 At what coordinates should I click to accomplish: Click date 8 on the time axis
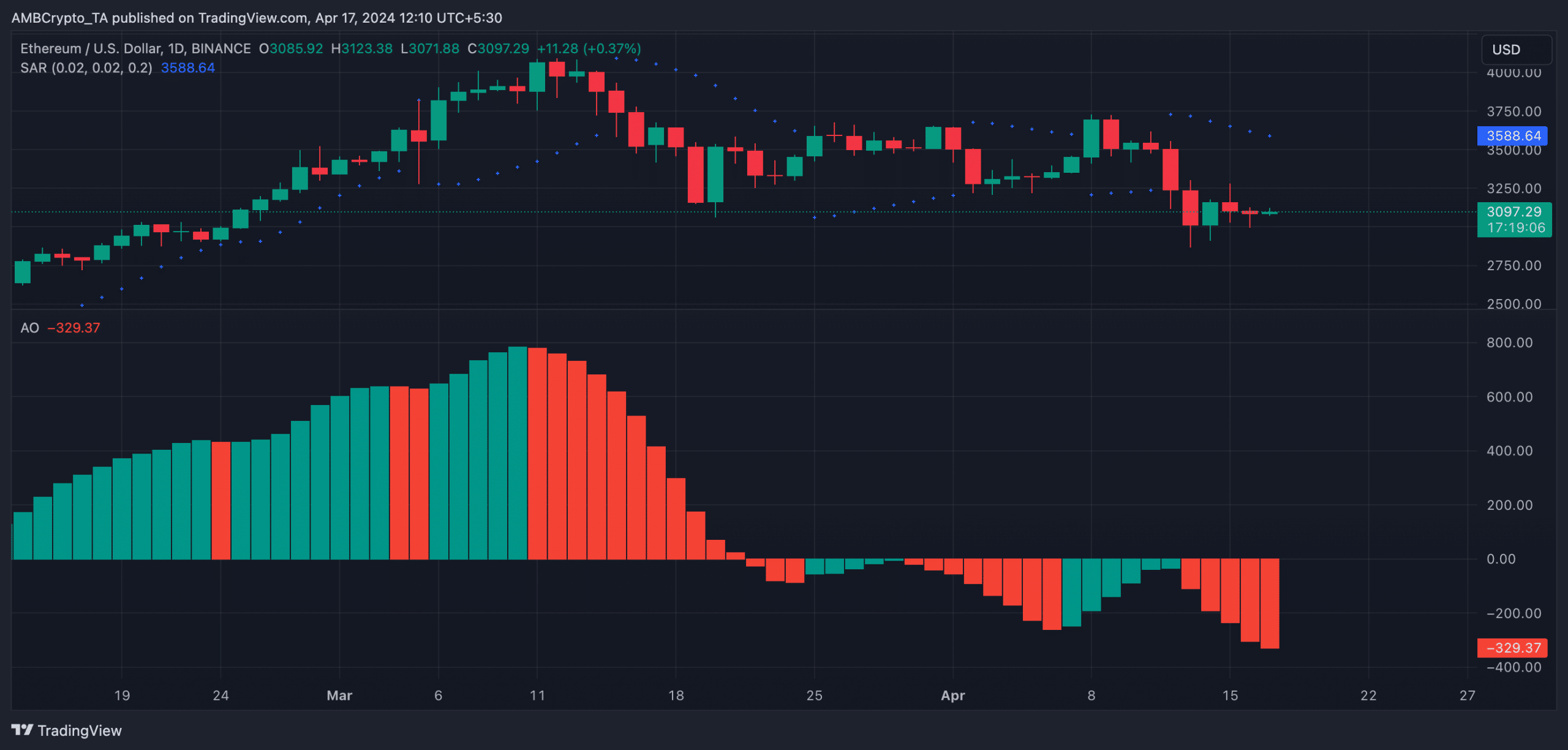1091,695
